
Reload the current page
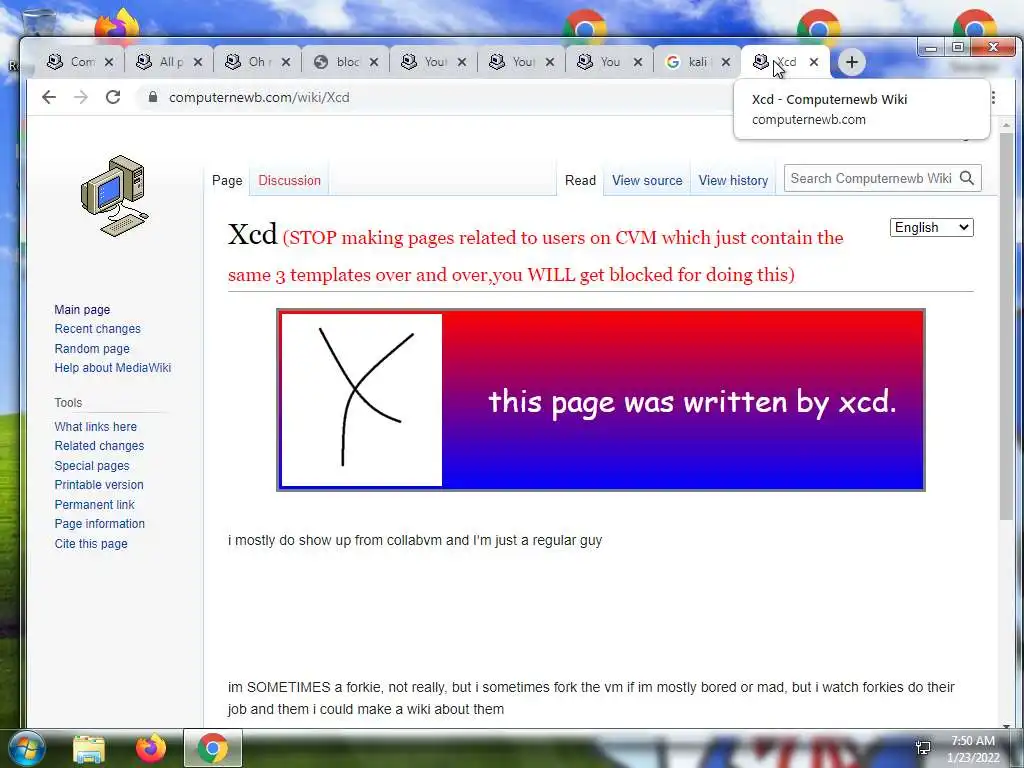tap(113, 97)
